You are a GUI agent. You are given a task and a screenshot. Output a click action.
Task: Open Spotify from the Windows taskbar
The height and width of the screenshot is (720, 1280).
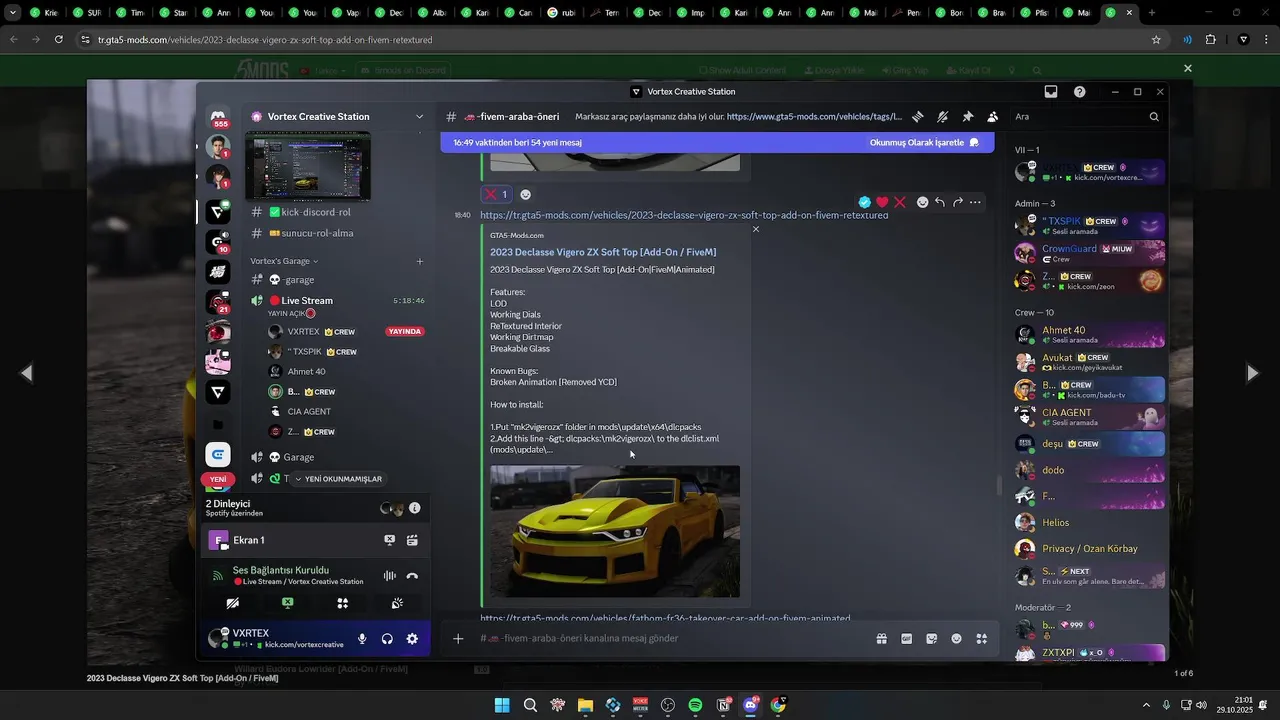(x=695, y=705)
